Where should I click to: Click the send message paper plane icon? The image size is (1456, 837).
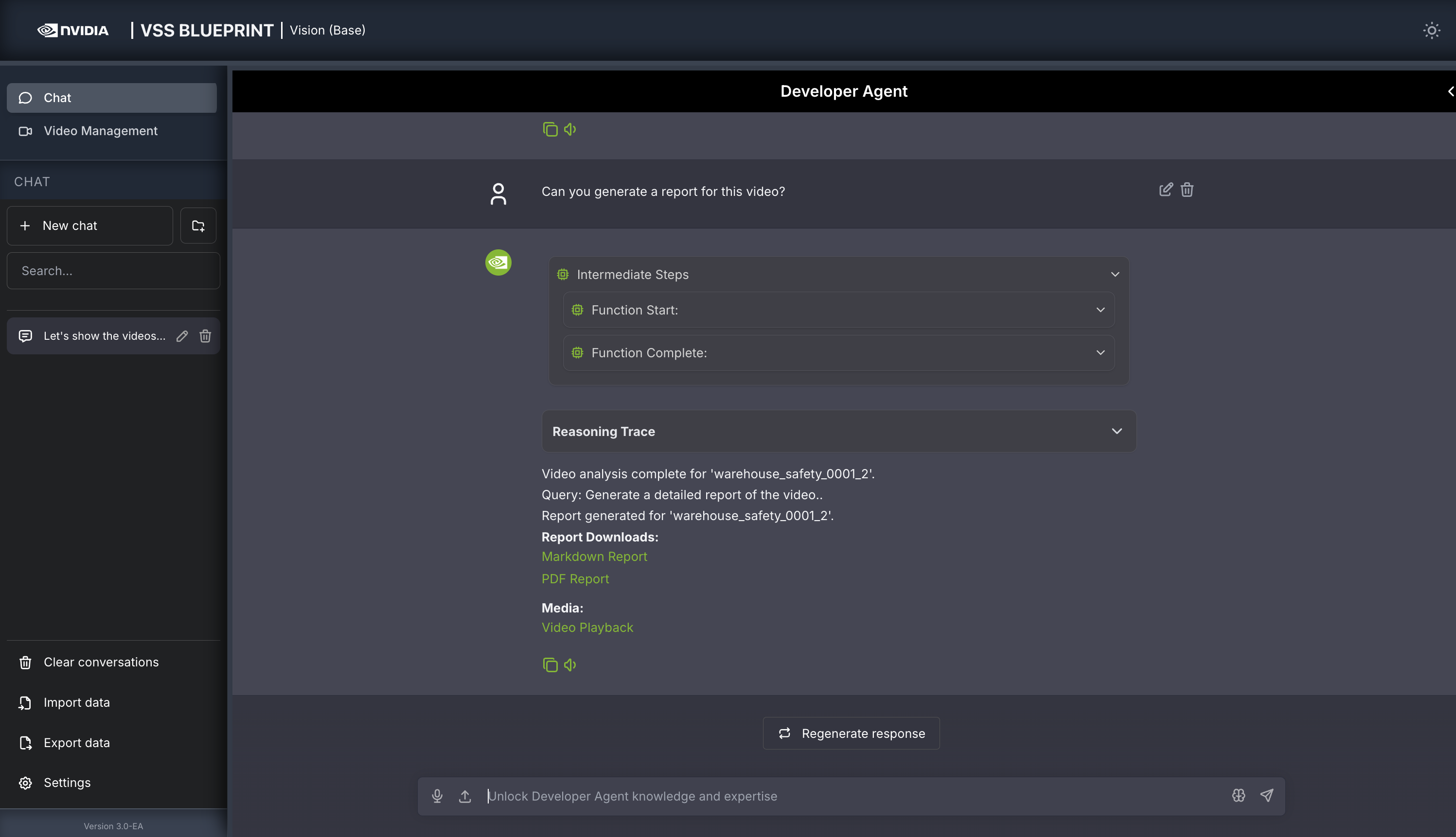(1266, 795)
